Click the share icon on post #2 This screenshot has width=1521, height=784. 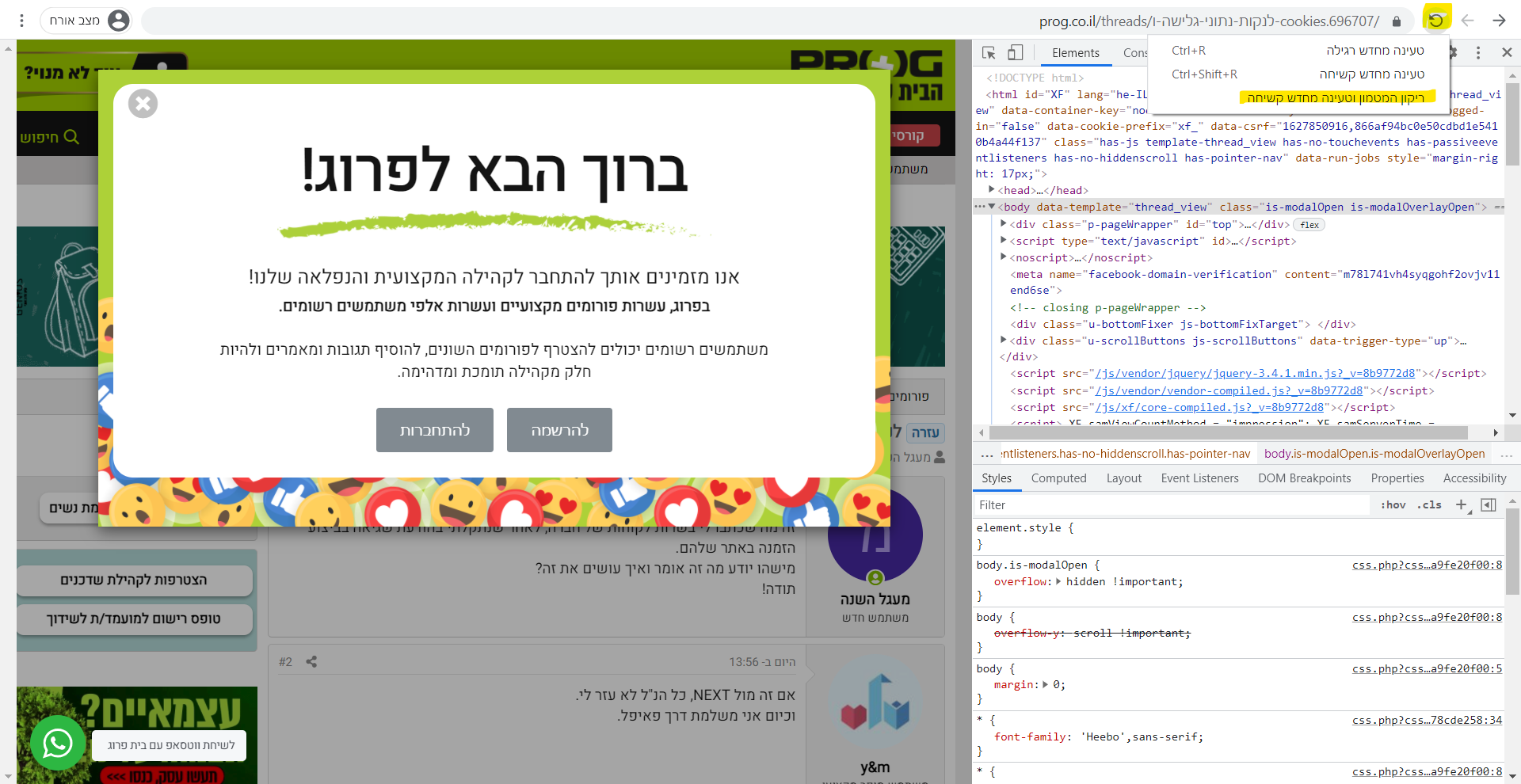pyautogui.click(x=311, y=662)
